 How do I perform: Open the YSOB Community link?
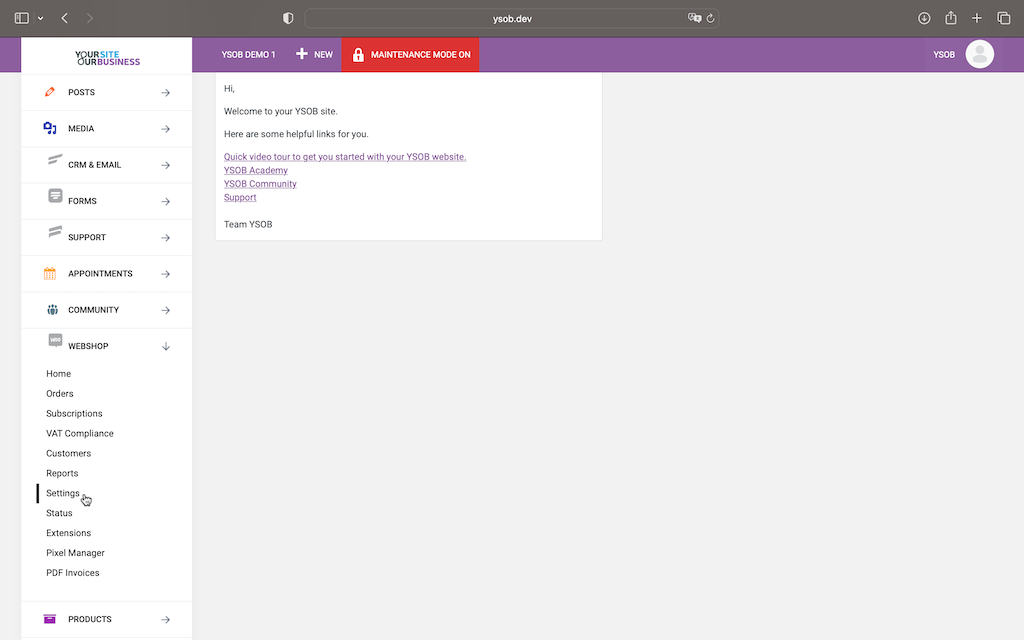click(x=260, y=184)
